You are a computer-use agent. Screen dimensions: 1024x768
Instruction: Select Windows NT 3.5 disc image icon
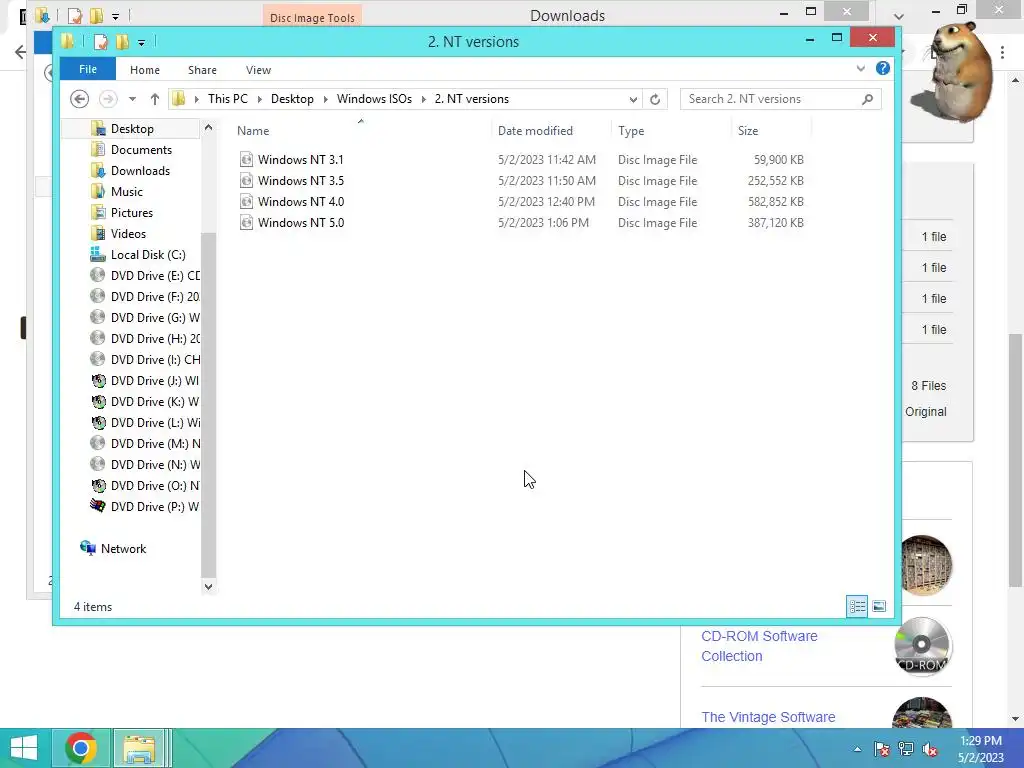coord(246,180)
